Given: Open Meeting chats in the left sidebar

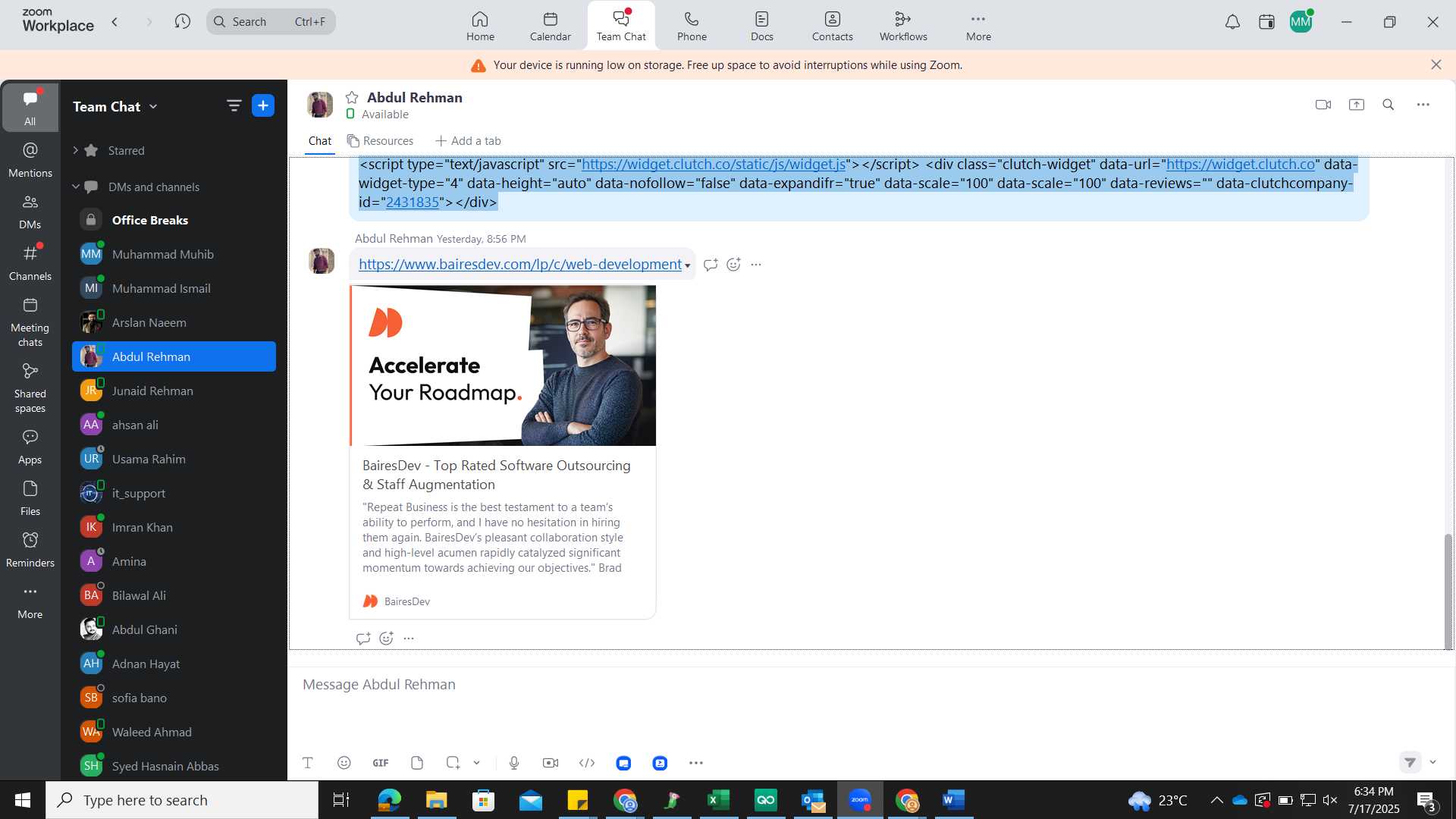Looking at the screenshot, I should (30, 322).
